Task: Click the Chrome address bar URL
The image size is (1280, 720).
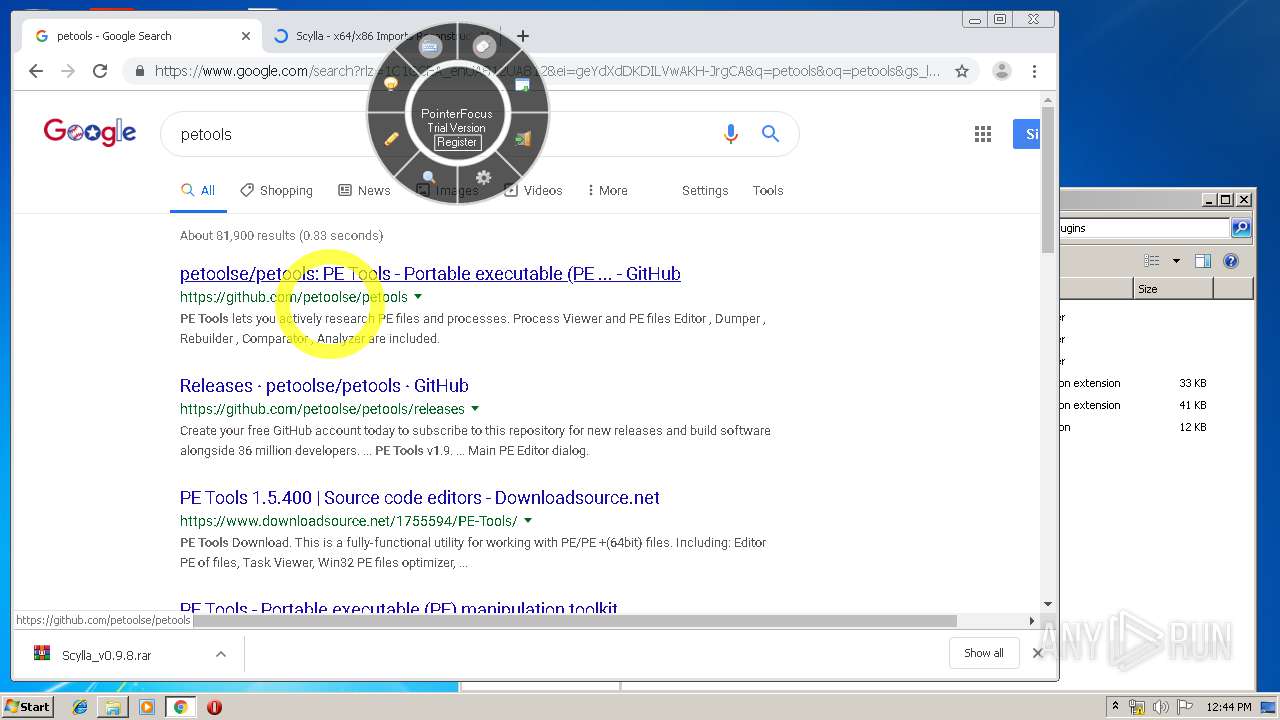Action: (547, 71)
